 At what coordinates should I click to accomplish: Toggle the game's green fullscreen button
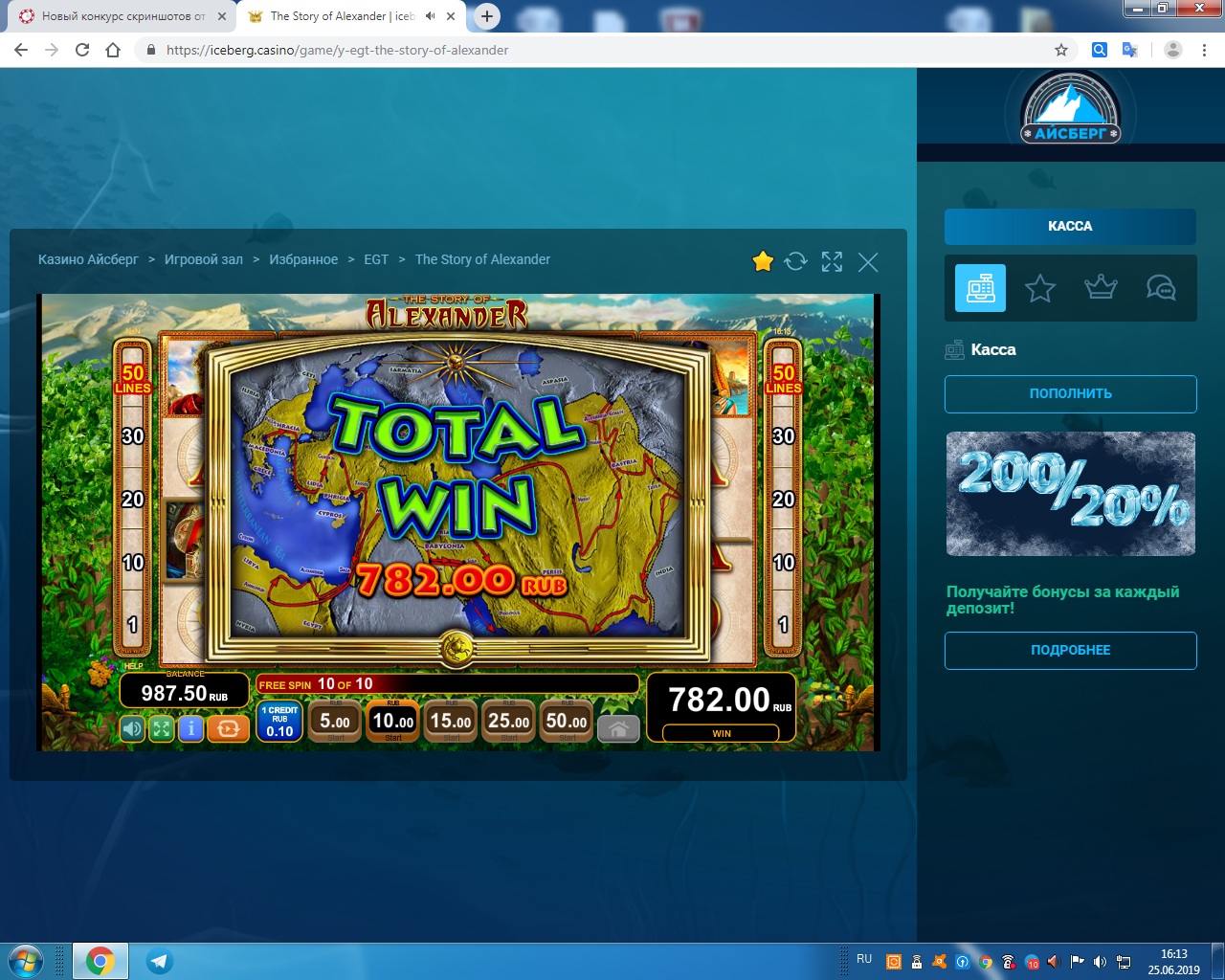point(162,729)
